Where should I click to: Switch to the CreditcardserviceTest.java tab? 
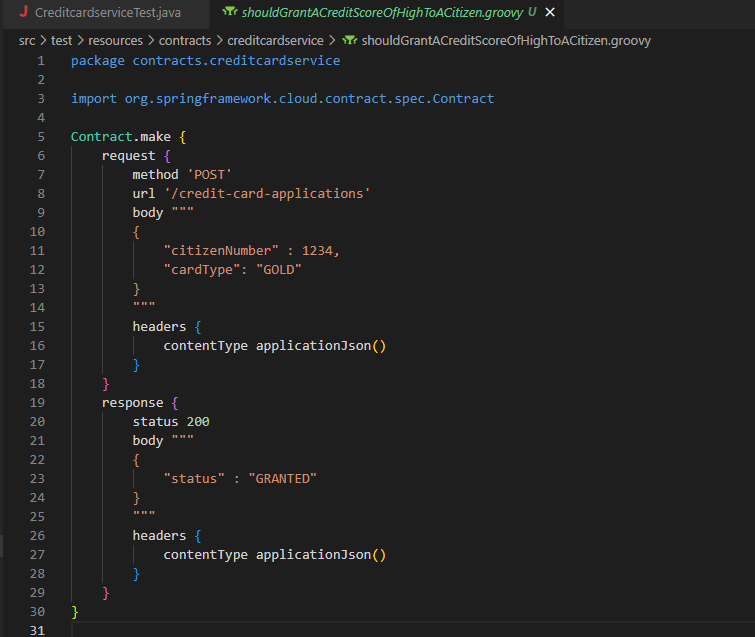click(x=107, y=13)
